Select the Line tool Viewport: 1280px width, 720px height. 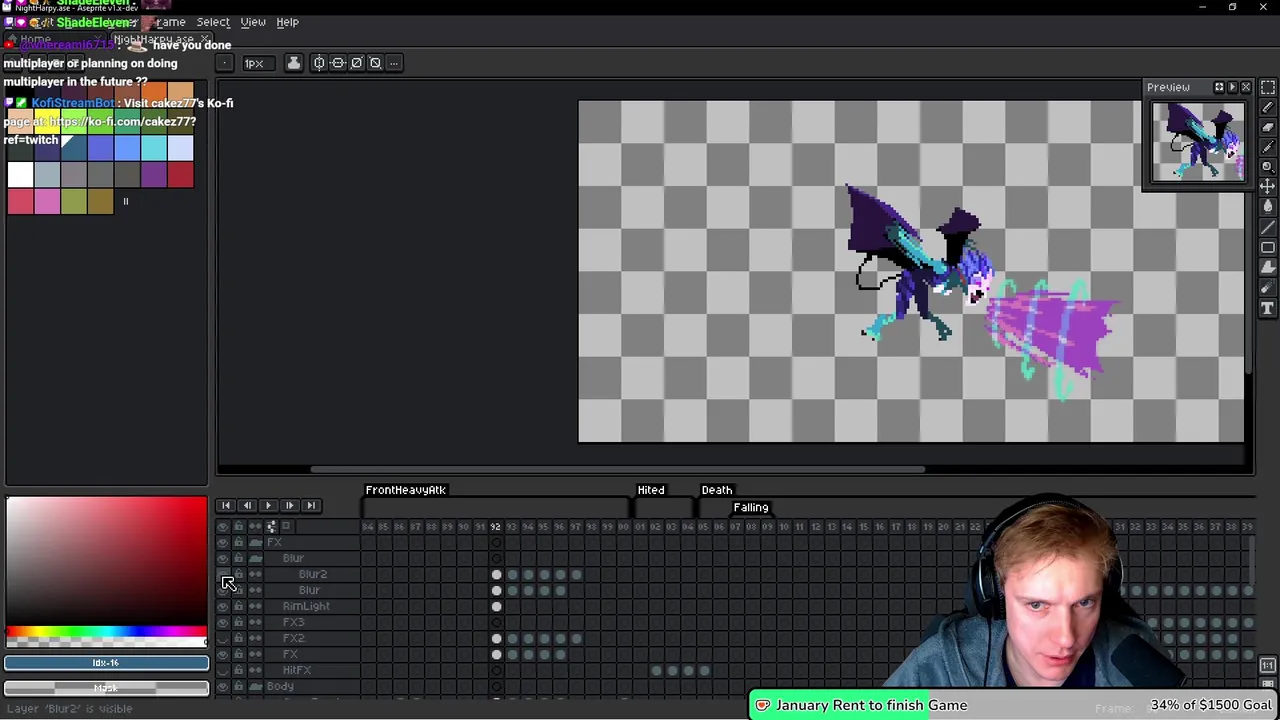tap(1267, 227)
